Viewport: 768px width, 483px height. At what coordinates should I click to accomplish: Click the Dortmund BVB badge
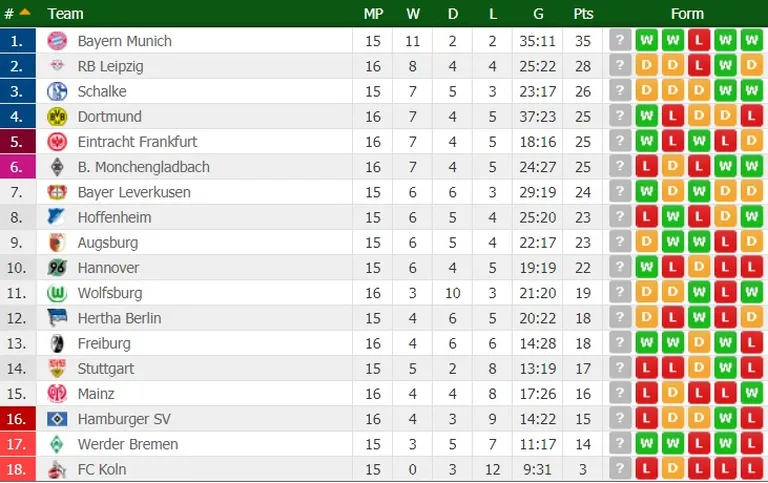[57, 117]
